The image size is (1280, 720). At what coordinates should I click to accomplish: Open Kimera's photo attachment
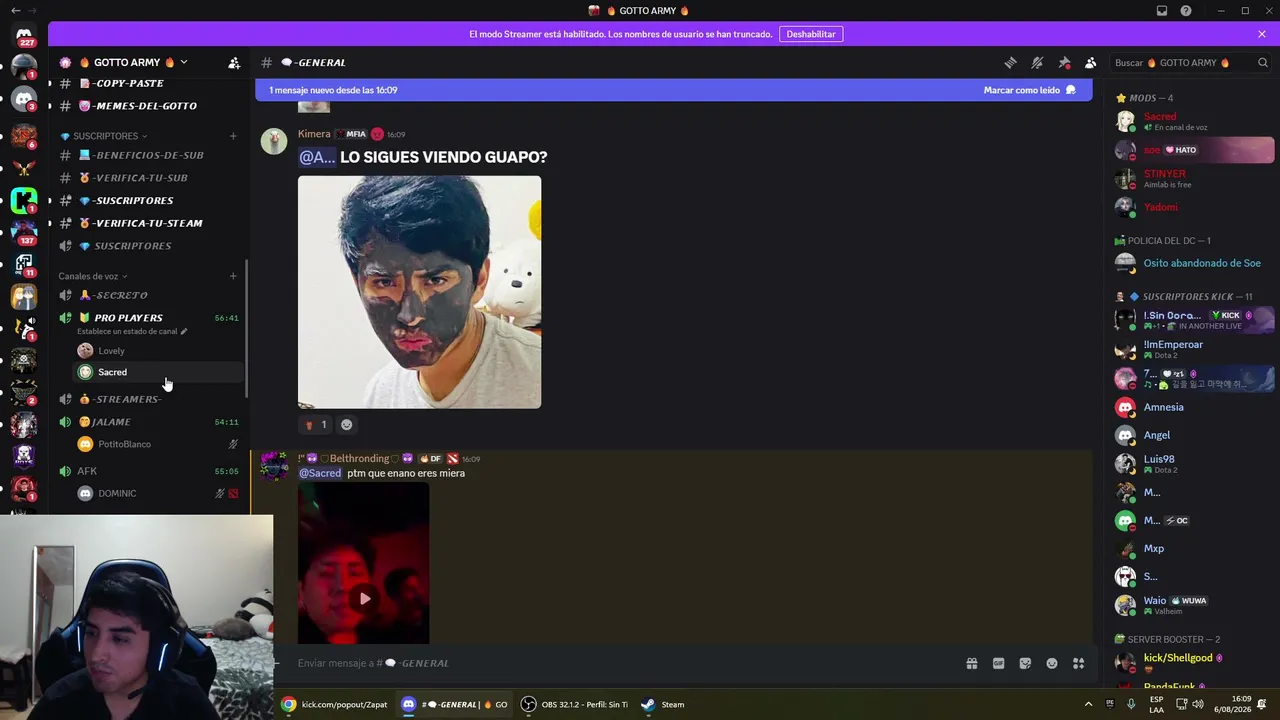point(419,292)
